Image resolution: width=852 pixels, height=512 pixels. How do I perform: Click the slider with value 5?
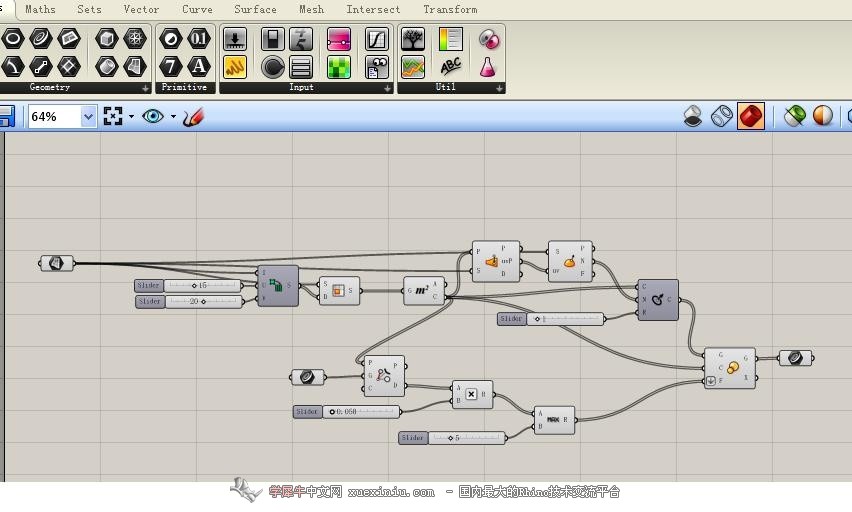[452, 438]
